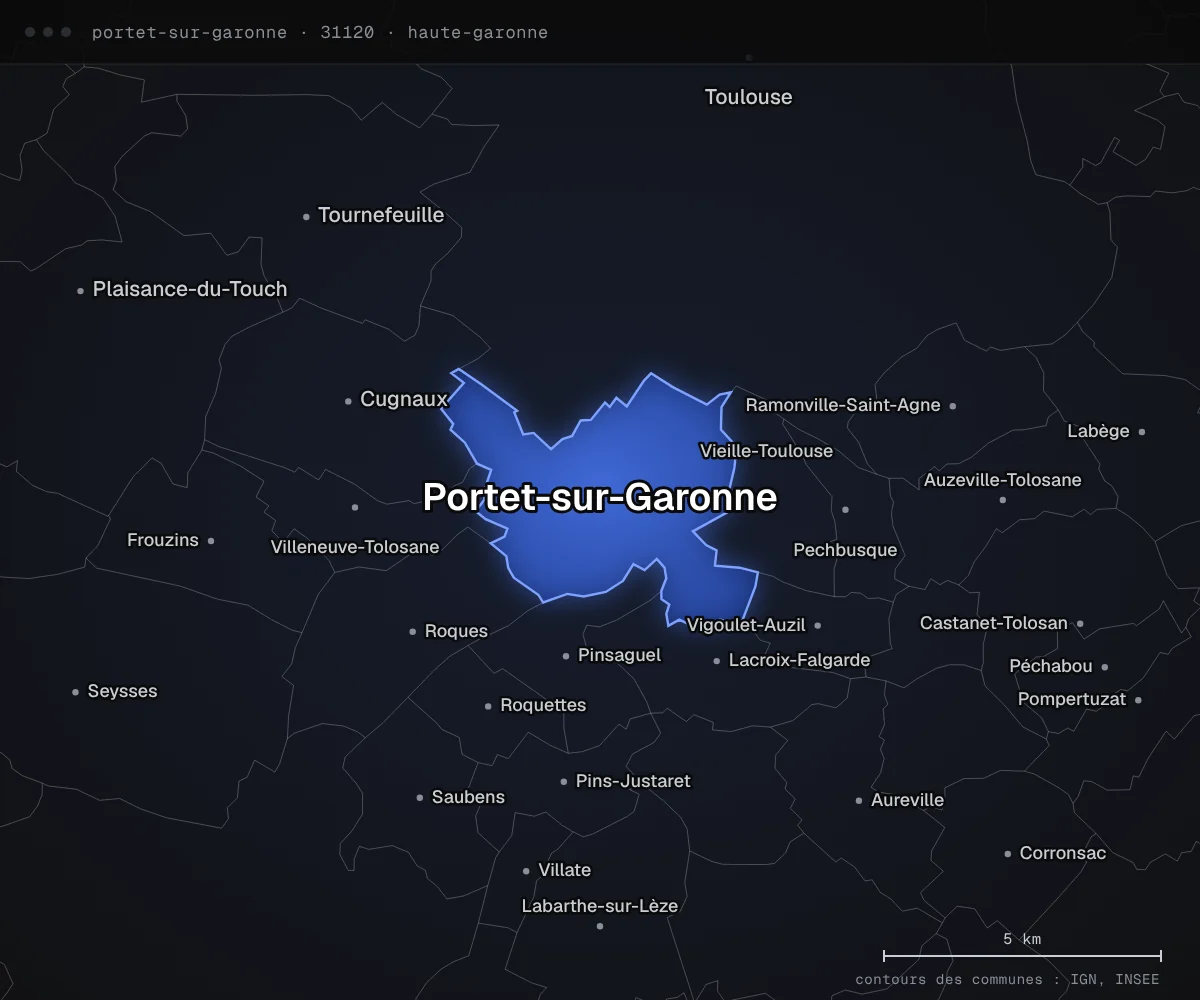
Task: Click the Saubens town label
Action: (x=468, y=797)
